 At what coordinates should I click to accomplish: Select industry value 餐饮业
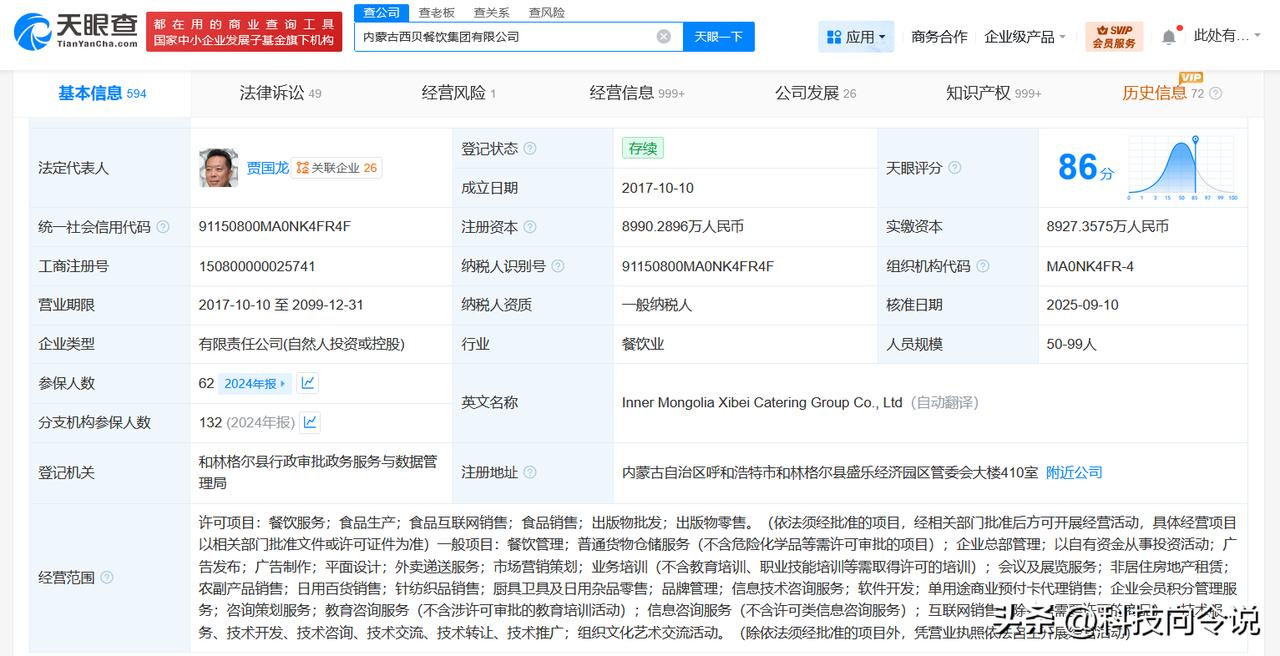click(x=643, y=344)
